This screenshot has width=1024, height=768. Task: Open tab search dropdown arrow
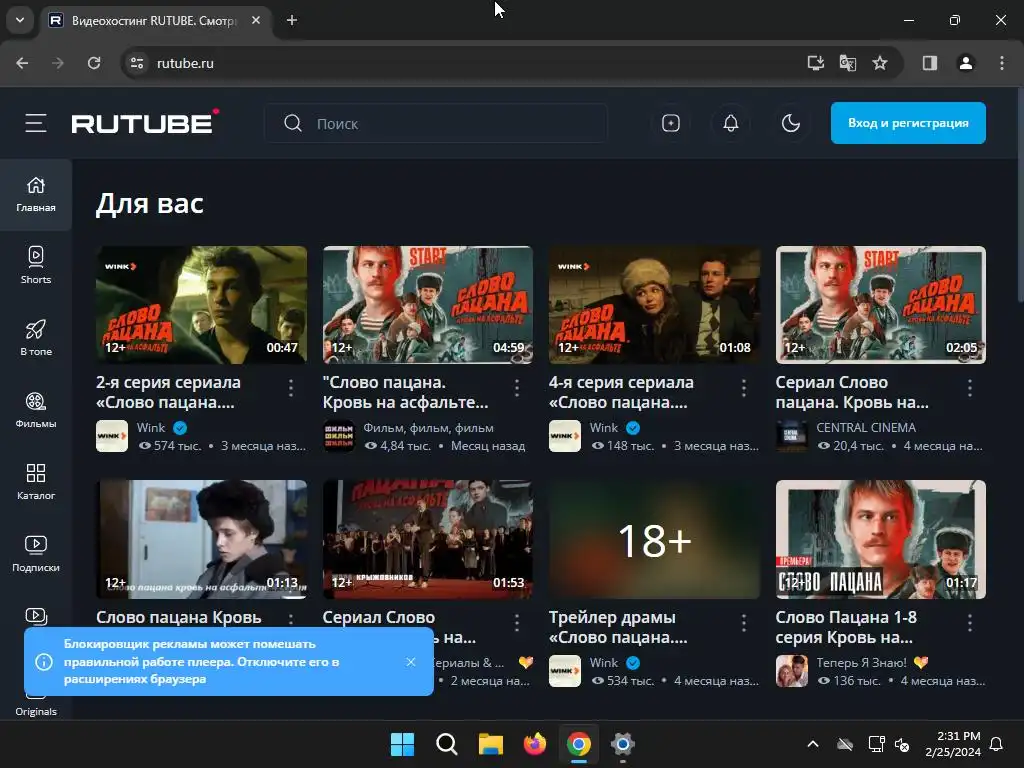pos(20,20)
